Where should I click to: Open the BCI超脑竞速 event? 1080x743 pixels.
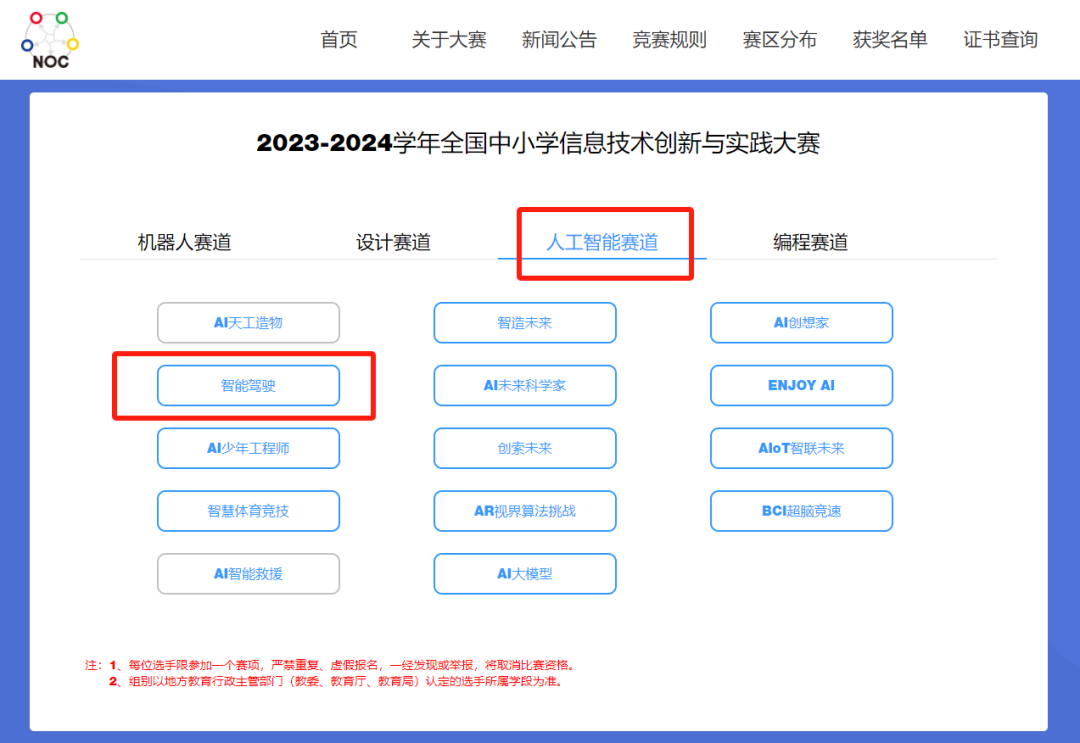click(x=801, y=511)
